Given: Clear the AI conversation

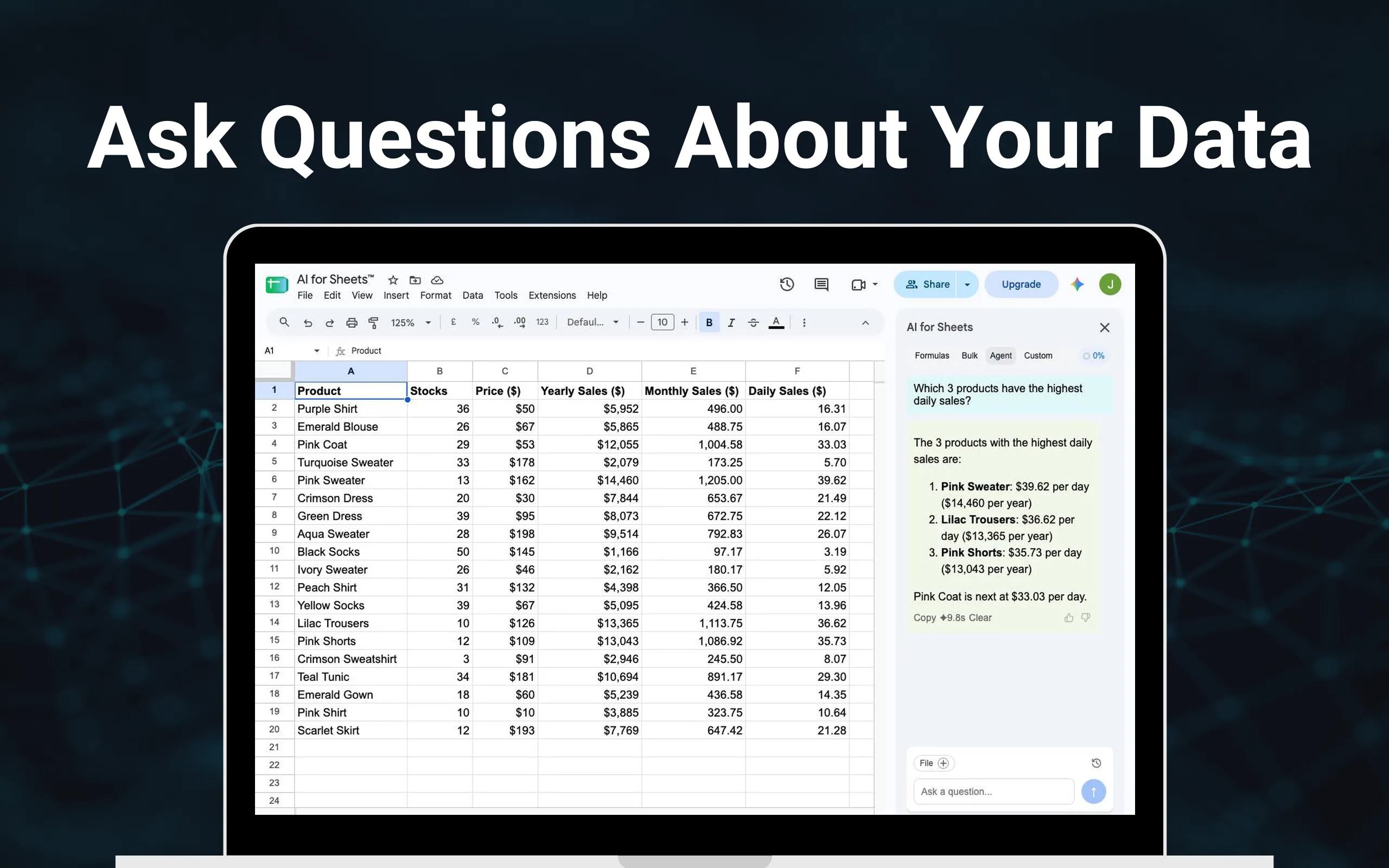Looking at the screenshot, I should click(980, 618).
